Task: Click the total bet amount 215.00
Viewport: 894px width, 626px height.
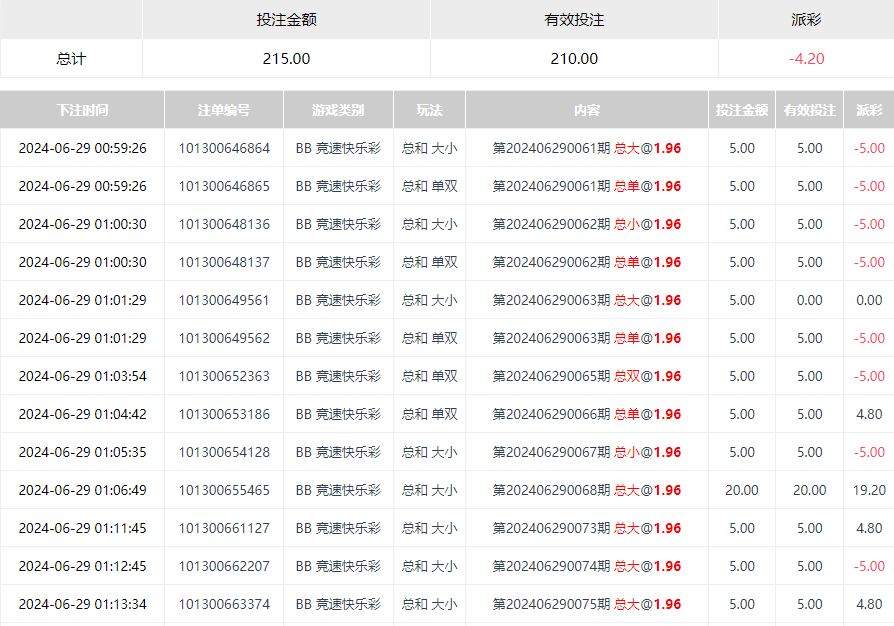Action: click(286, 59)
